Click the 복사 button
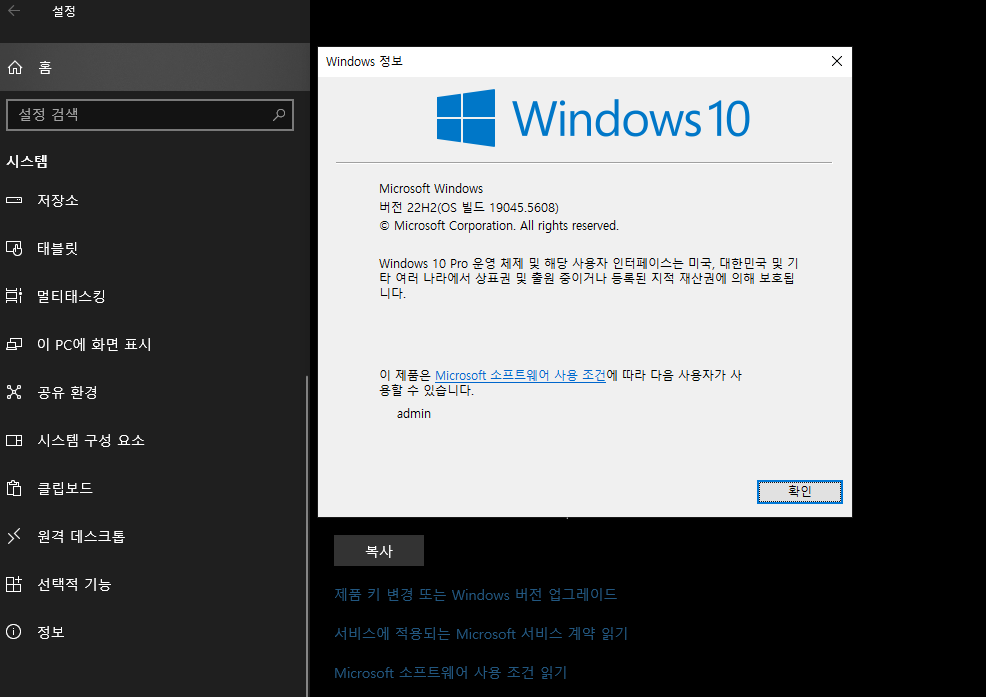The height and width of the screenshot is (697, 986). pyautogui.click(x=379, y=550)
